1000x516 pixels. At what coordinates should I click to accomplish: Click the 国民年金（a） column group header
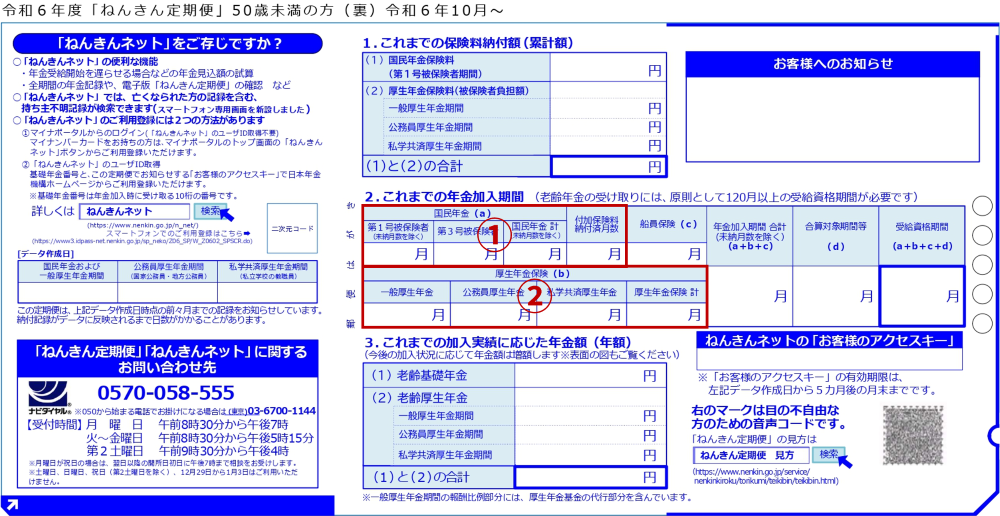(464, 212)
